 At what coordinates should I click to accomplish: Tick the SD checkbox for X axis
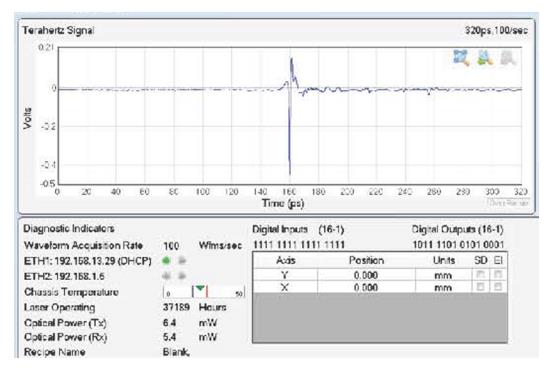point(481,287)
